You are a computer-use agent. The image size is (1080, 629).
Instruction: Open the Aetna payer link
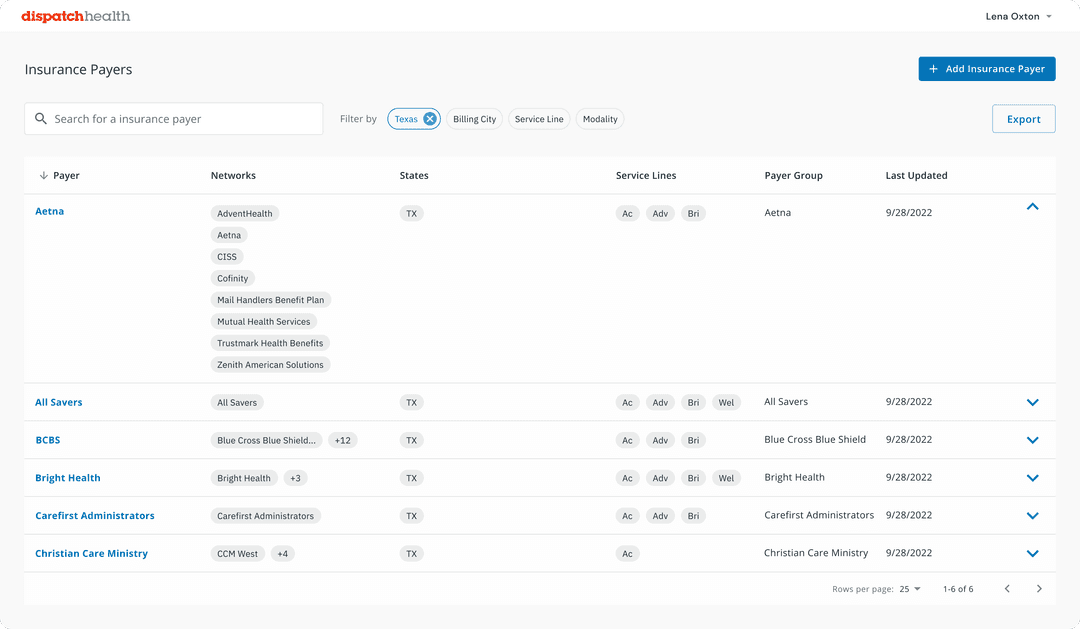tap(50, 212)
